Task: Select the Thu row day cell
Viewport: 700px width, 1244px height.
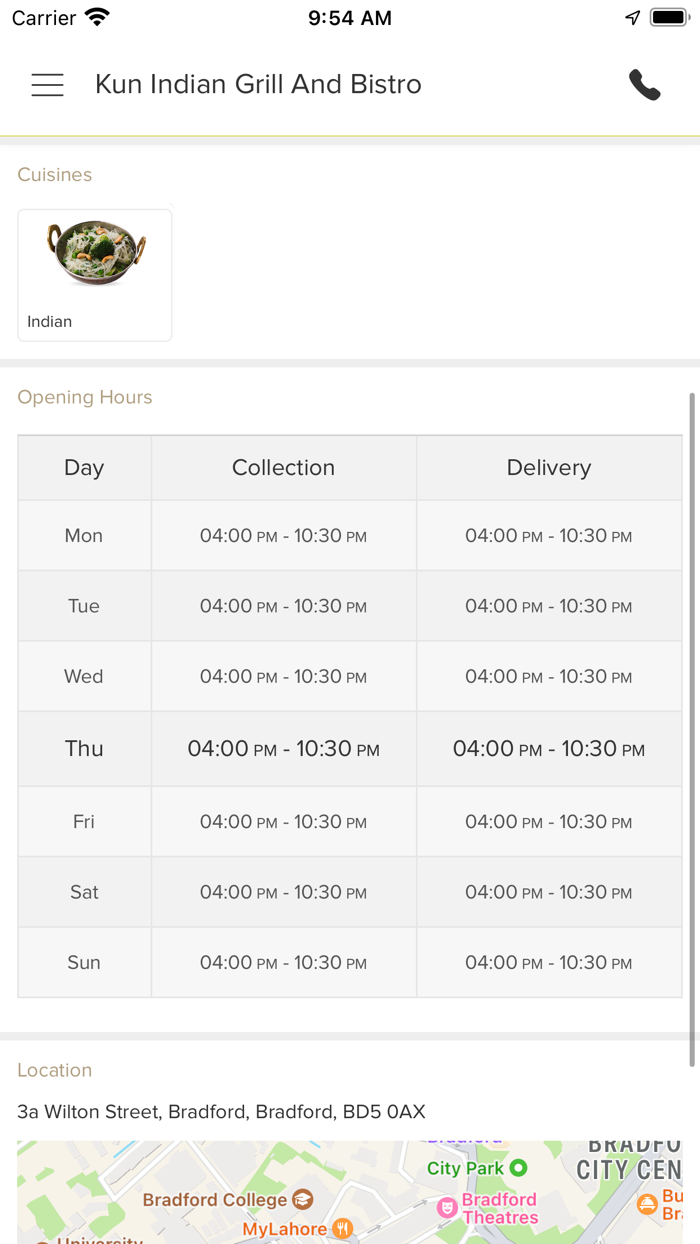Action: [84, 749]
